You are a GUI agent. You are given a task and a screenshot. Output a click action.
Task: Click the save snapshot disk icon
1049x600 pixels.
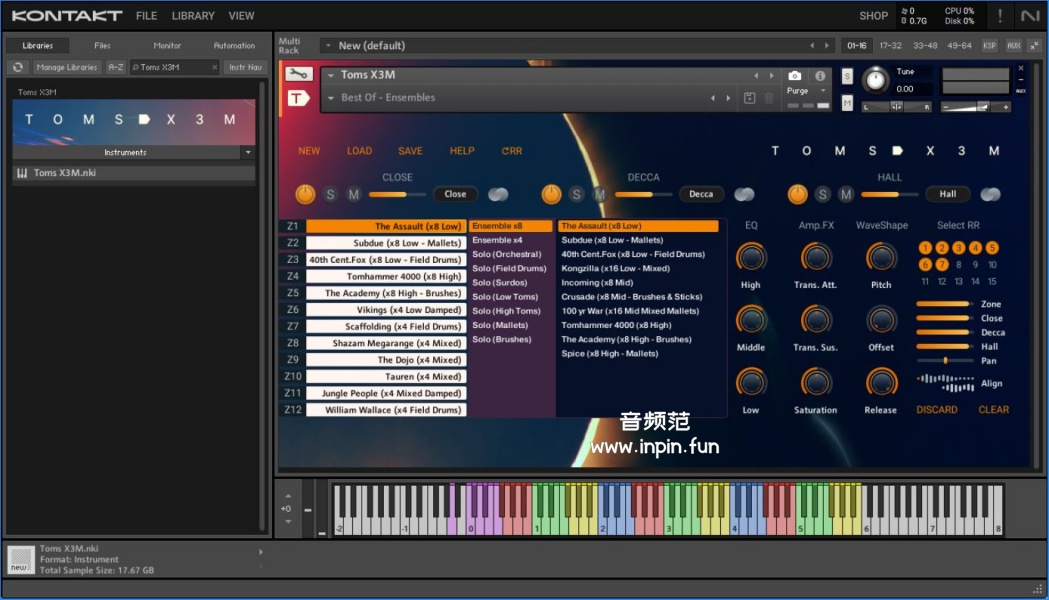750,98
